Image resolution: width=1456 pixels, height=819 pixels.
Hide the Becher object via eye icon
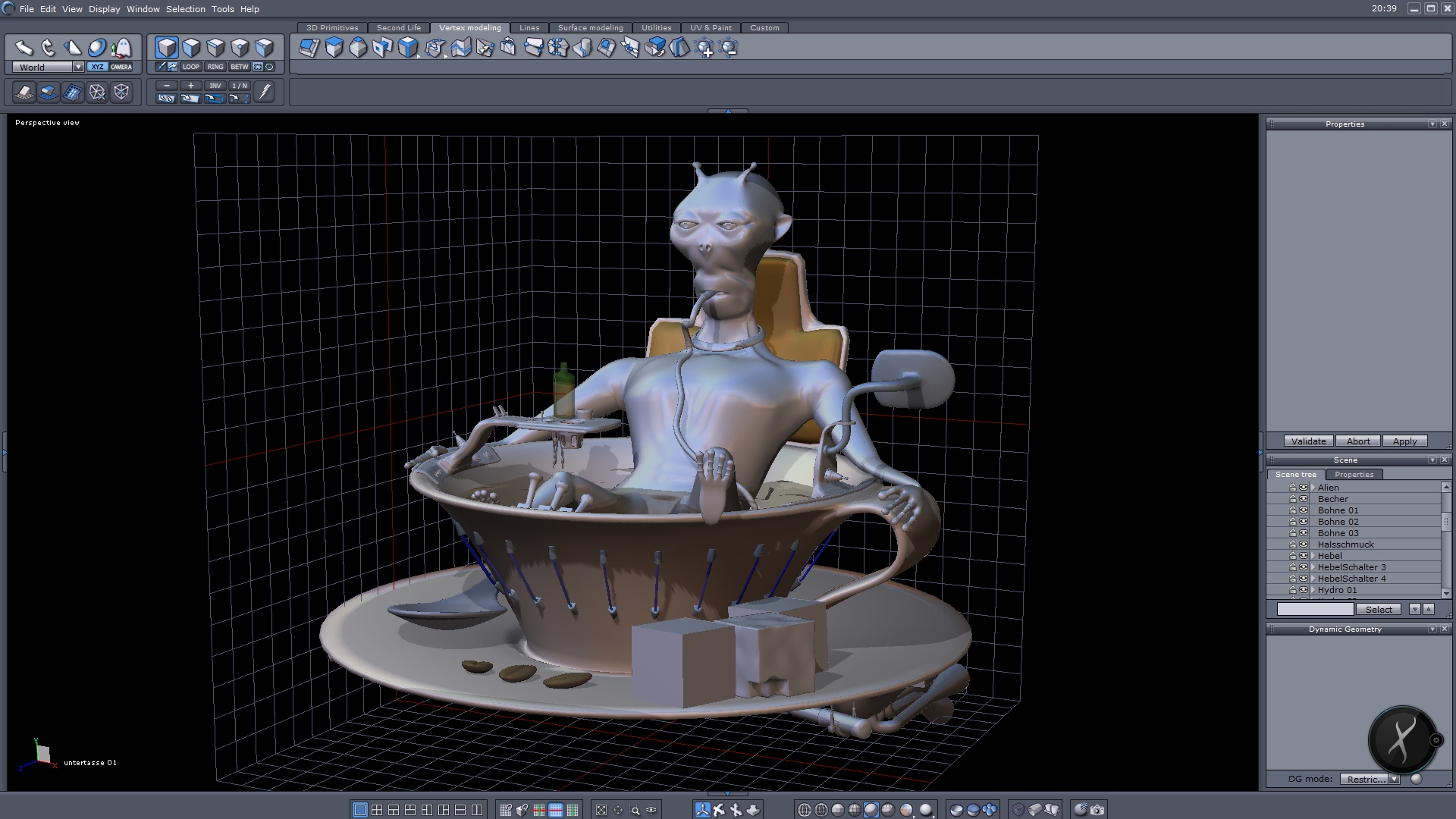click(1304, 499)
